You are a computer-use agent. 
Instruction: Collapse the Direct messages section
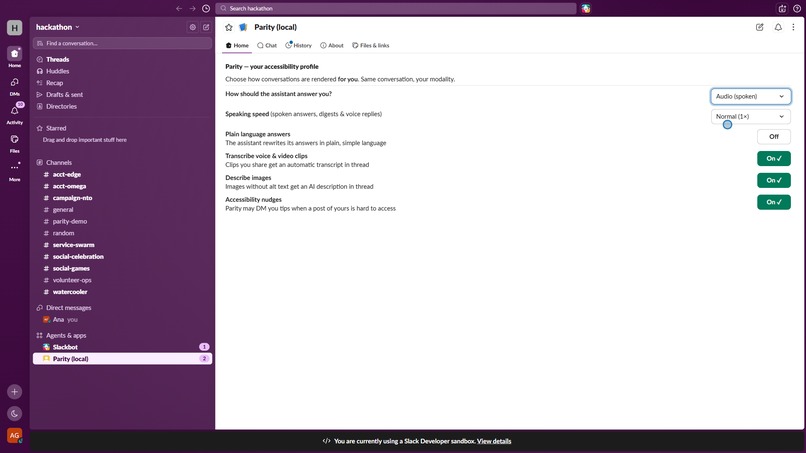pos(64,307)
